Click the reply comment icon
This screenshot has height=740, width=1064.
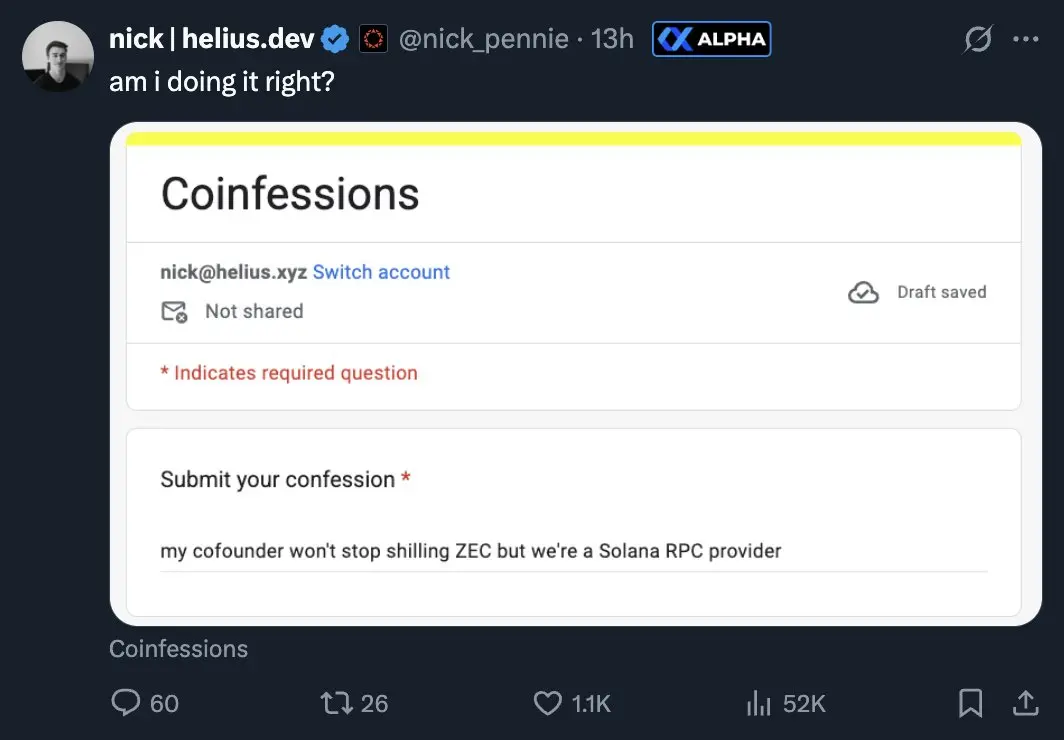click(x=126, y=703)
